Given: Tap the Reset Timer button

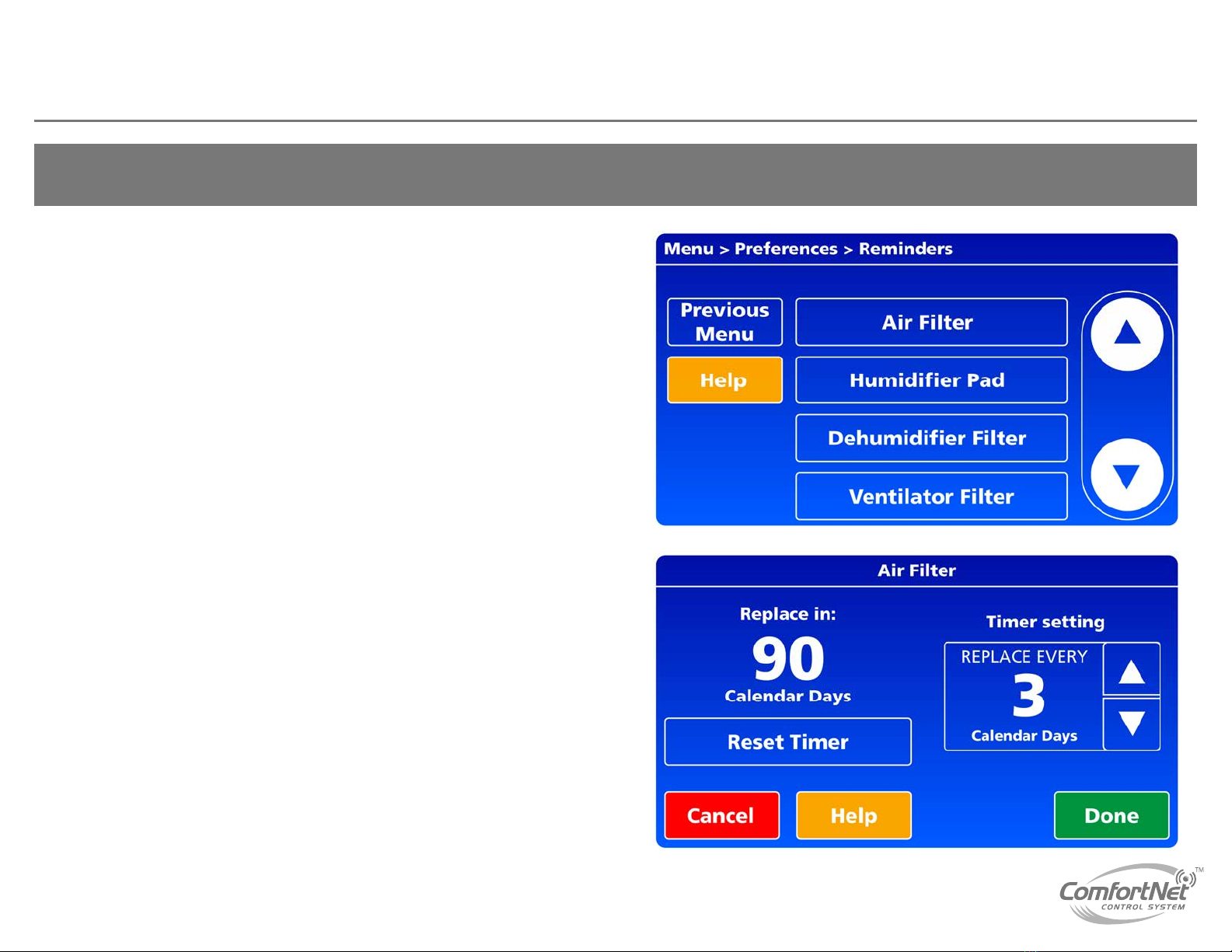Looking at the screenshot, I should tap(787, 742).
